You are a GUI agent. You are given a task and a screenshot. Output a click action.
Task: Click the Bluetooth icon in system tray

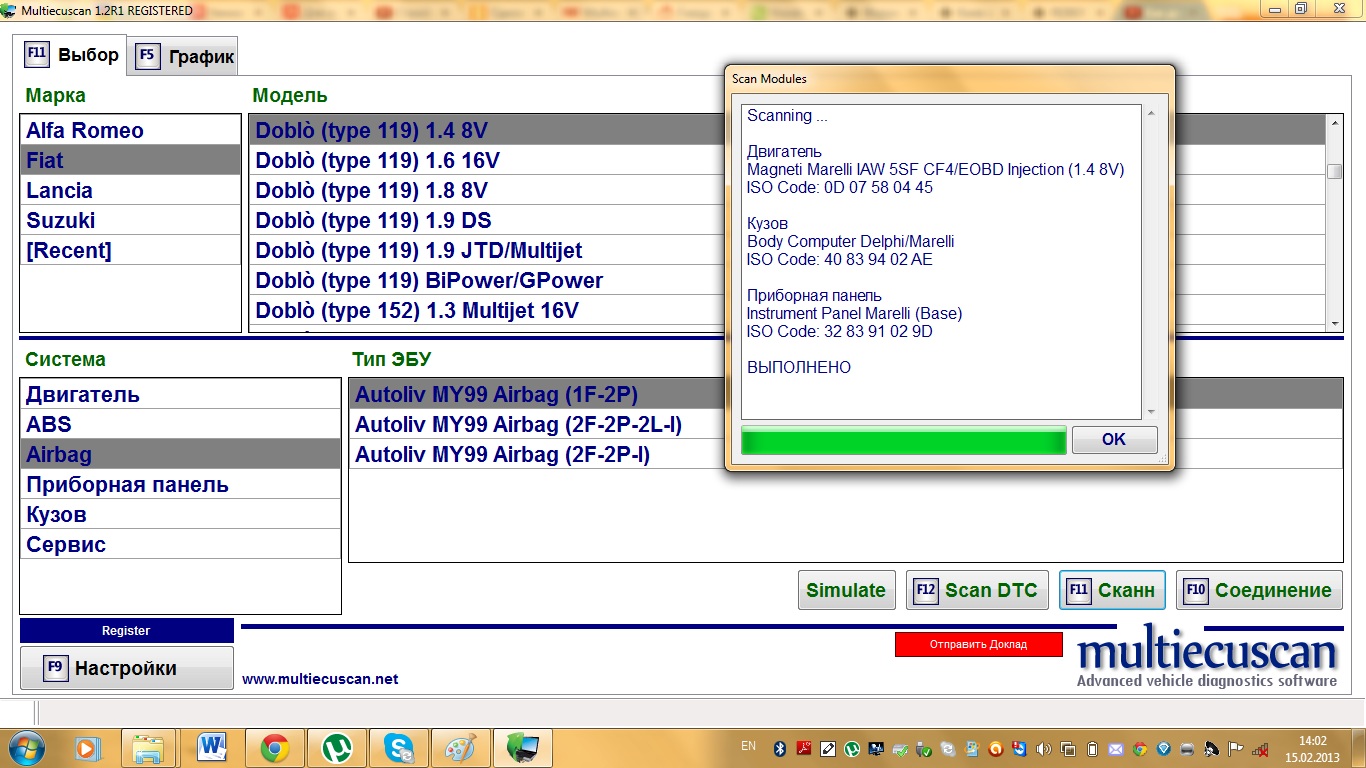click(780, 748)
